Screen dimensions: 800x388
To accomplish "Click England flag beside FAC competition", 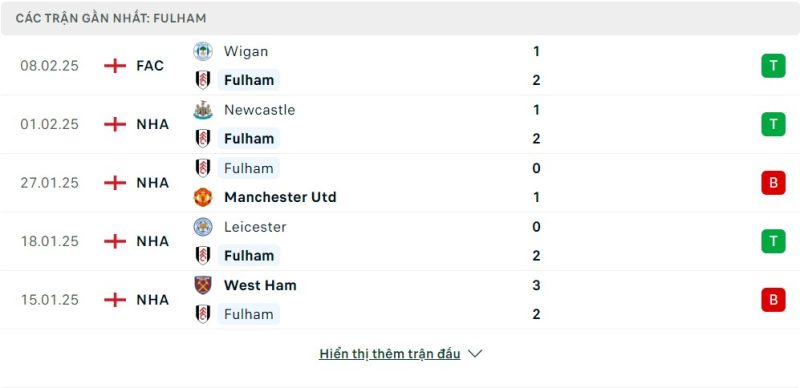I will point(115,66).
